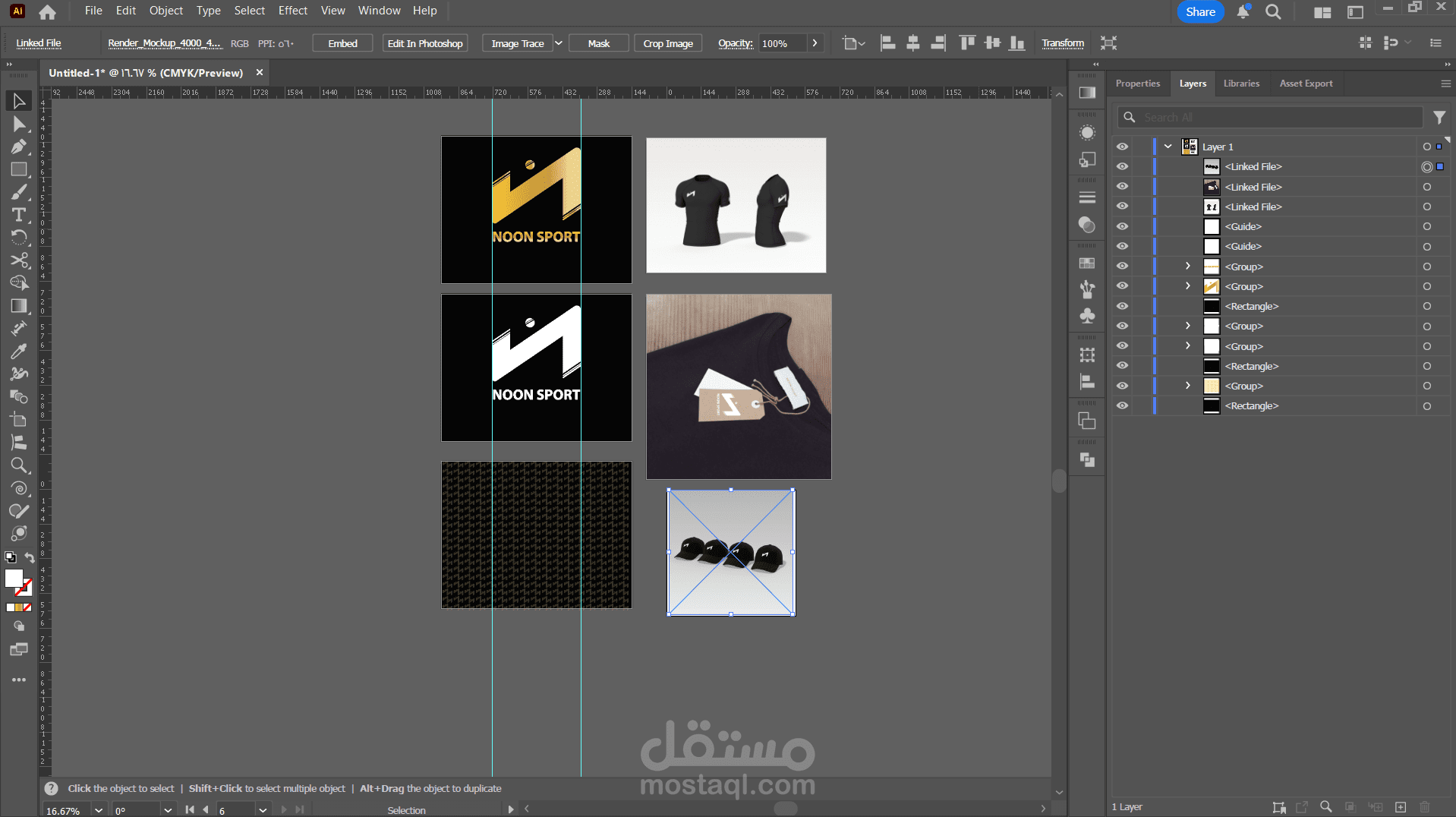Open the Image Trace preset dropdown arrow
Viewport: 1456px width, 817px height.
point(559,43)
